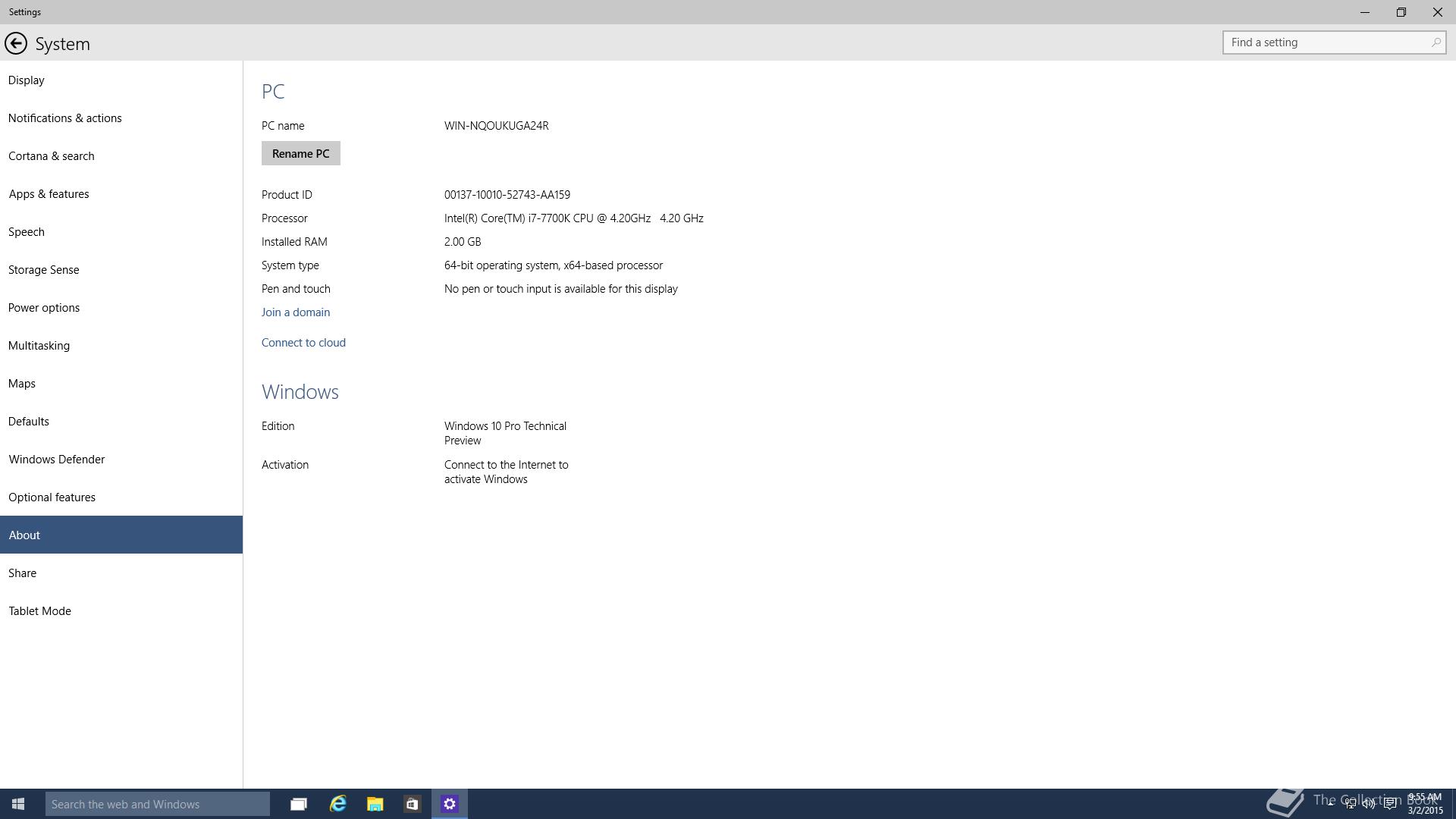Select Multitasking in the sidebar

pyautogui.click(x=121, y=345)
